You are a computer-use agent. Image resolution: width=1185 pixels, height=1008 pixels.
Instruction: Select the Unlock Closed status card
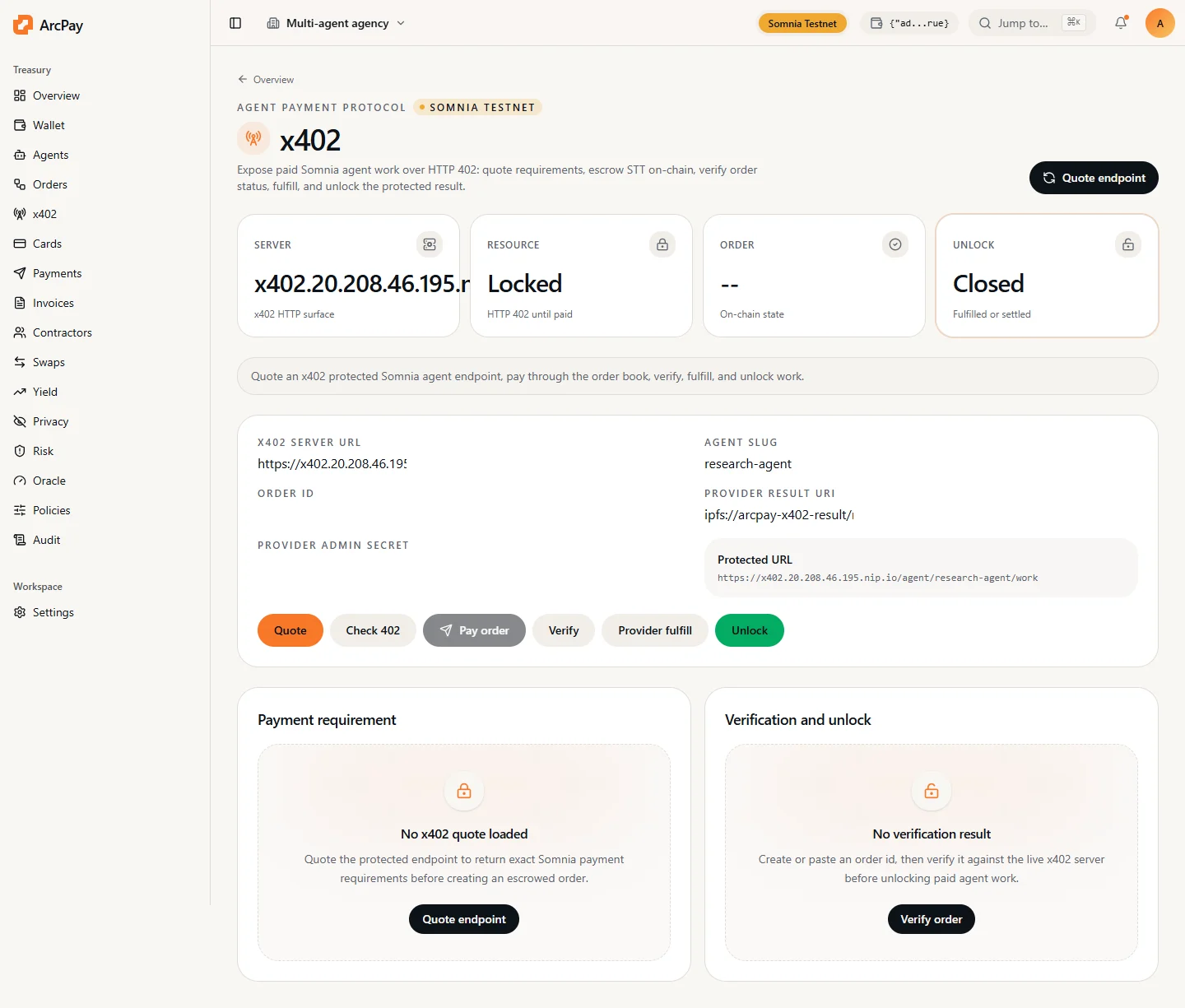(1047, 276)
